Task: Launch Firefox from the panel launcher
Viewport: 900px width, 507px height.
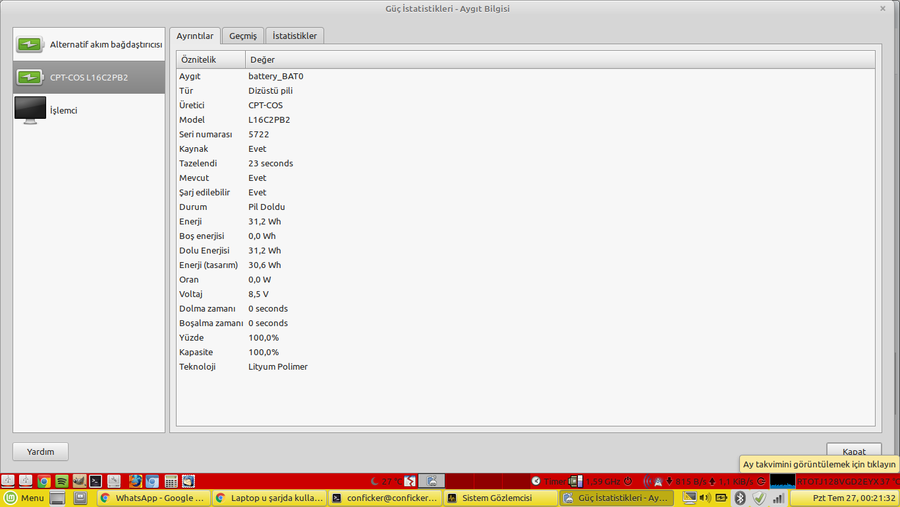Action: coord(135,481)
